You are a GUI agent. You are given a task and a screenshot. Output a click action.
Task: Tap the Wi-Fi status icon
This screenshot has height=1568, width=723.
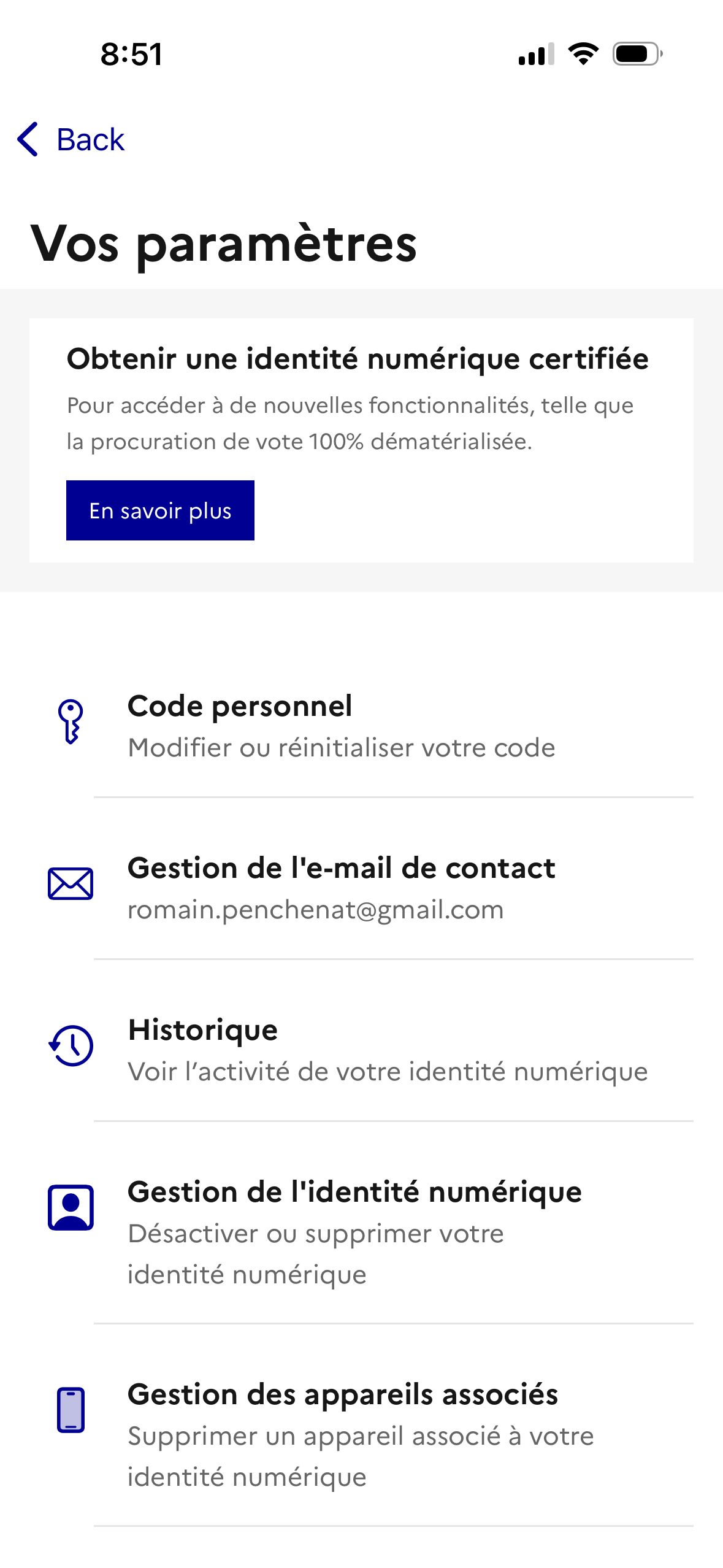point(583,54)
